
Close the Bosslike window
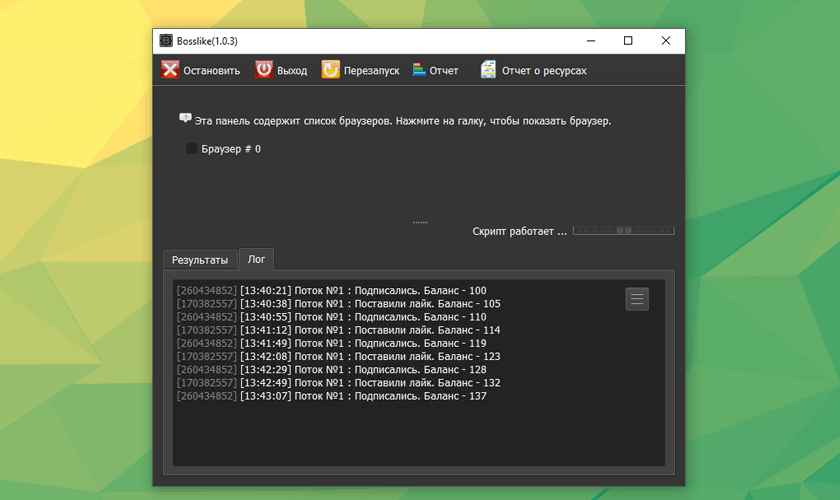(x=666, y=41)
